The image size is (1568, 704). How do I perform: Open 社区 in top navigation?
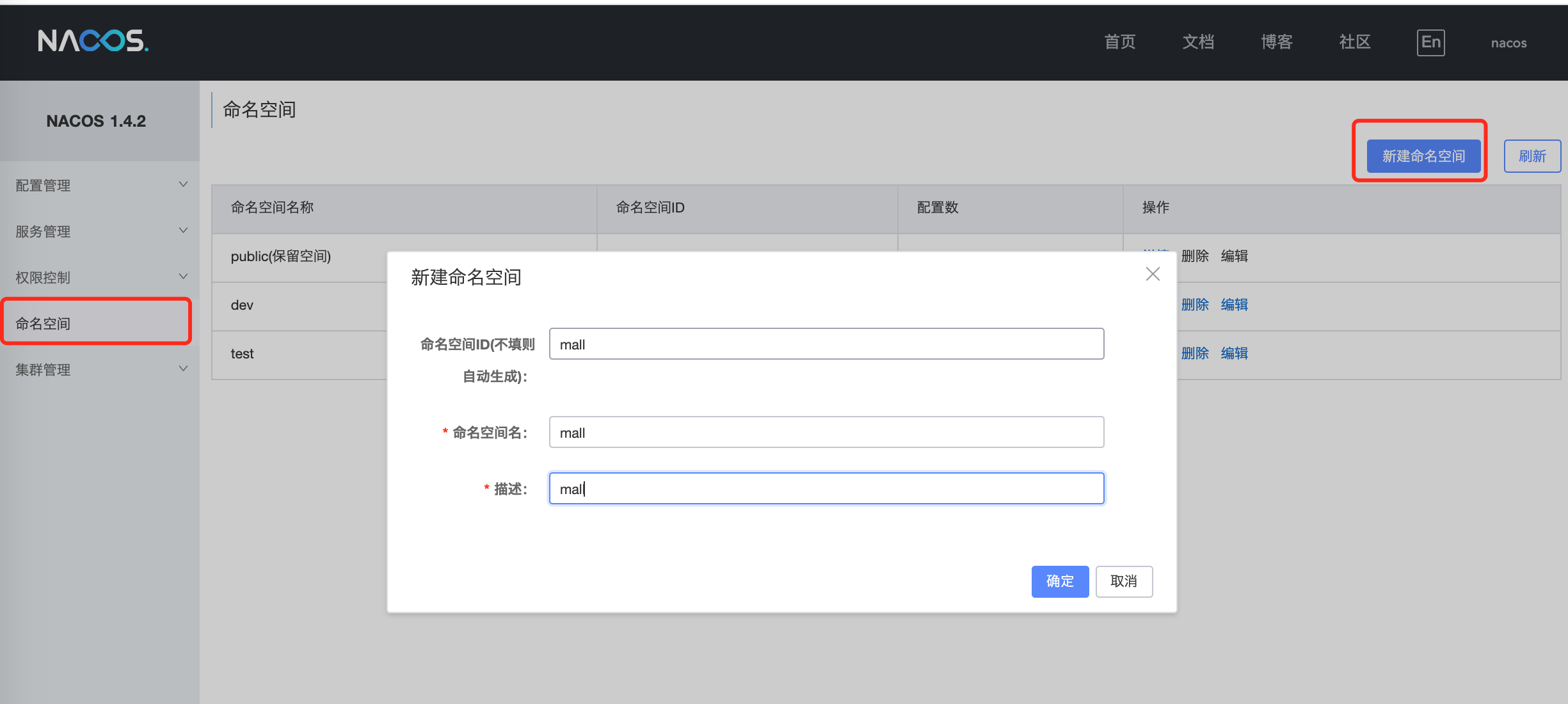point(1355,42)
